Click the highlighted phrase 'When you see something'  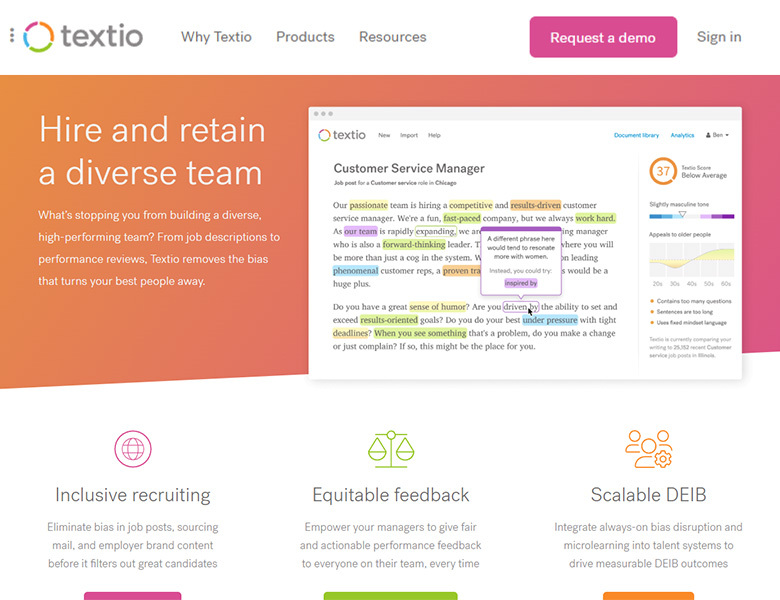coord(420,333)
